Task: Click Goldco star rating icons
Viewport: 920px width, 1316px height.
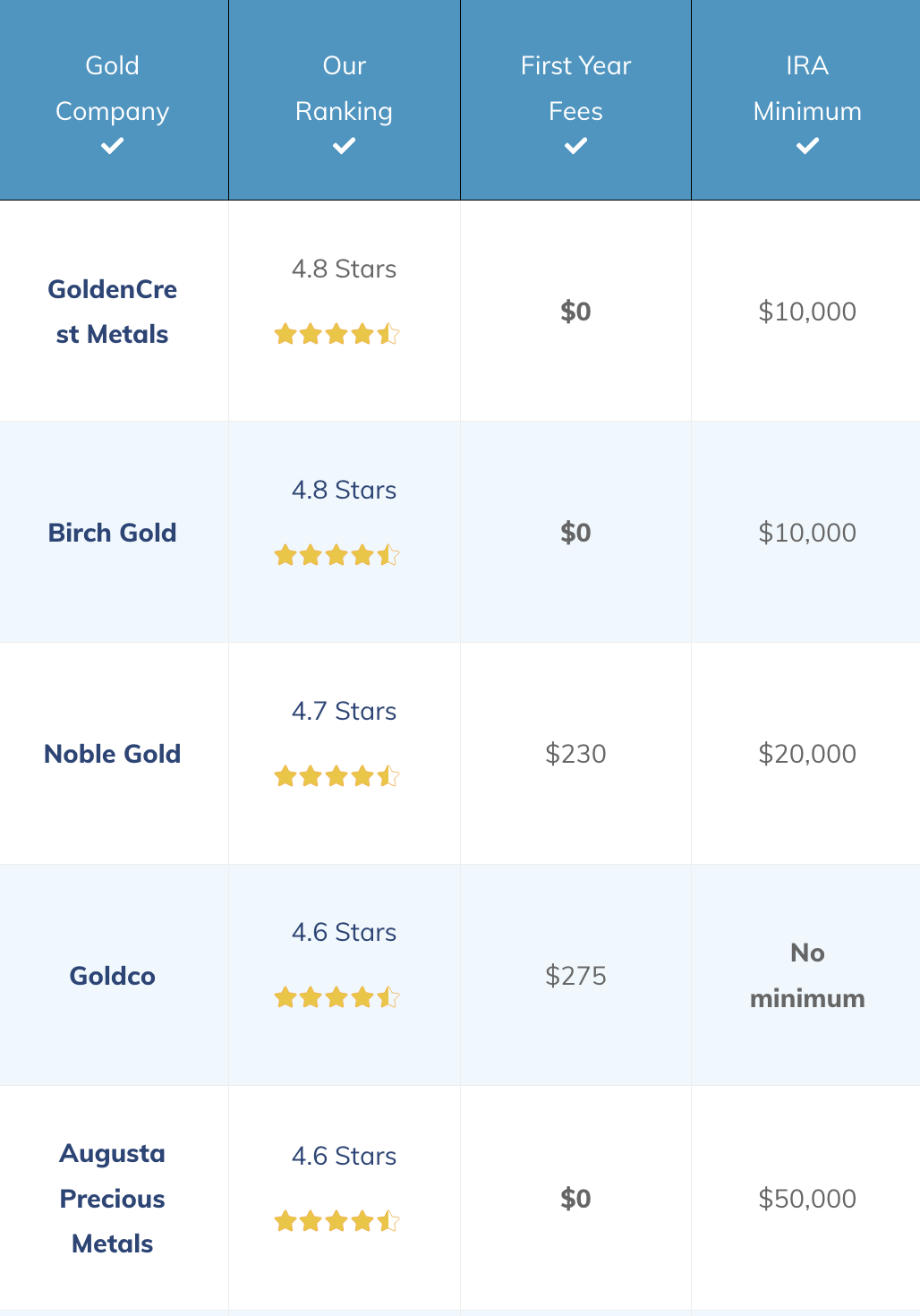Action: pyautogui.click(x=336, y=997)
